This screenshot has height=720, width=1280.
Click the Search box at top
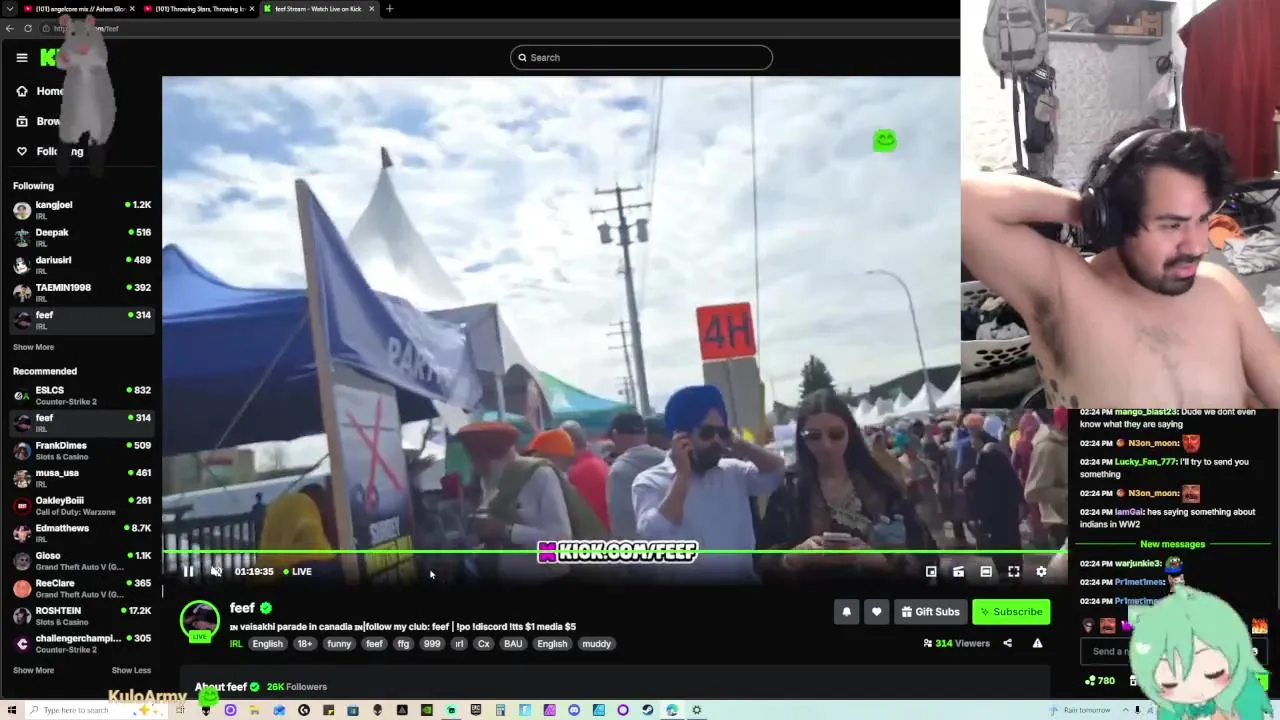(x=641, y=57)
